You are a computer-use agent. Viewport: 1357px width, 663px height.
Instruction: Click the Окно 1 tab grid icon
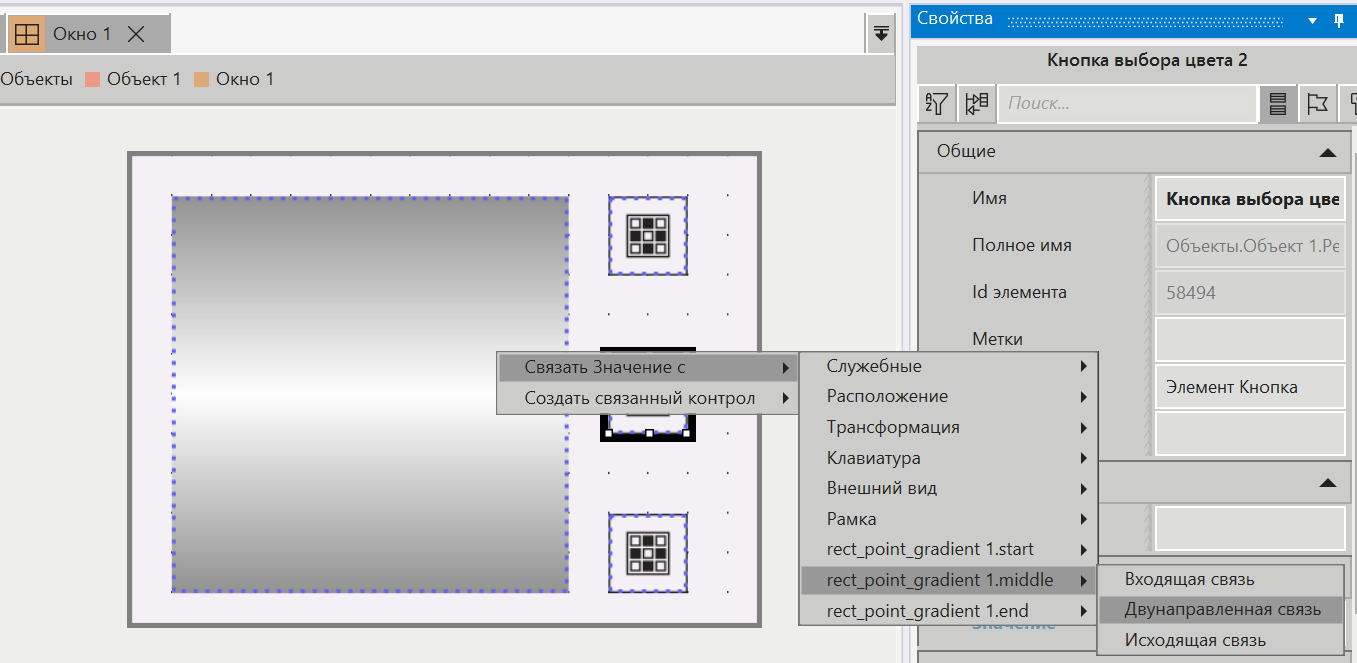[x=27, y=34]
